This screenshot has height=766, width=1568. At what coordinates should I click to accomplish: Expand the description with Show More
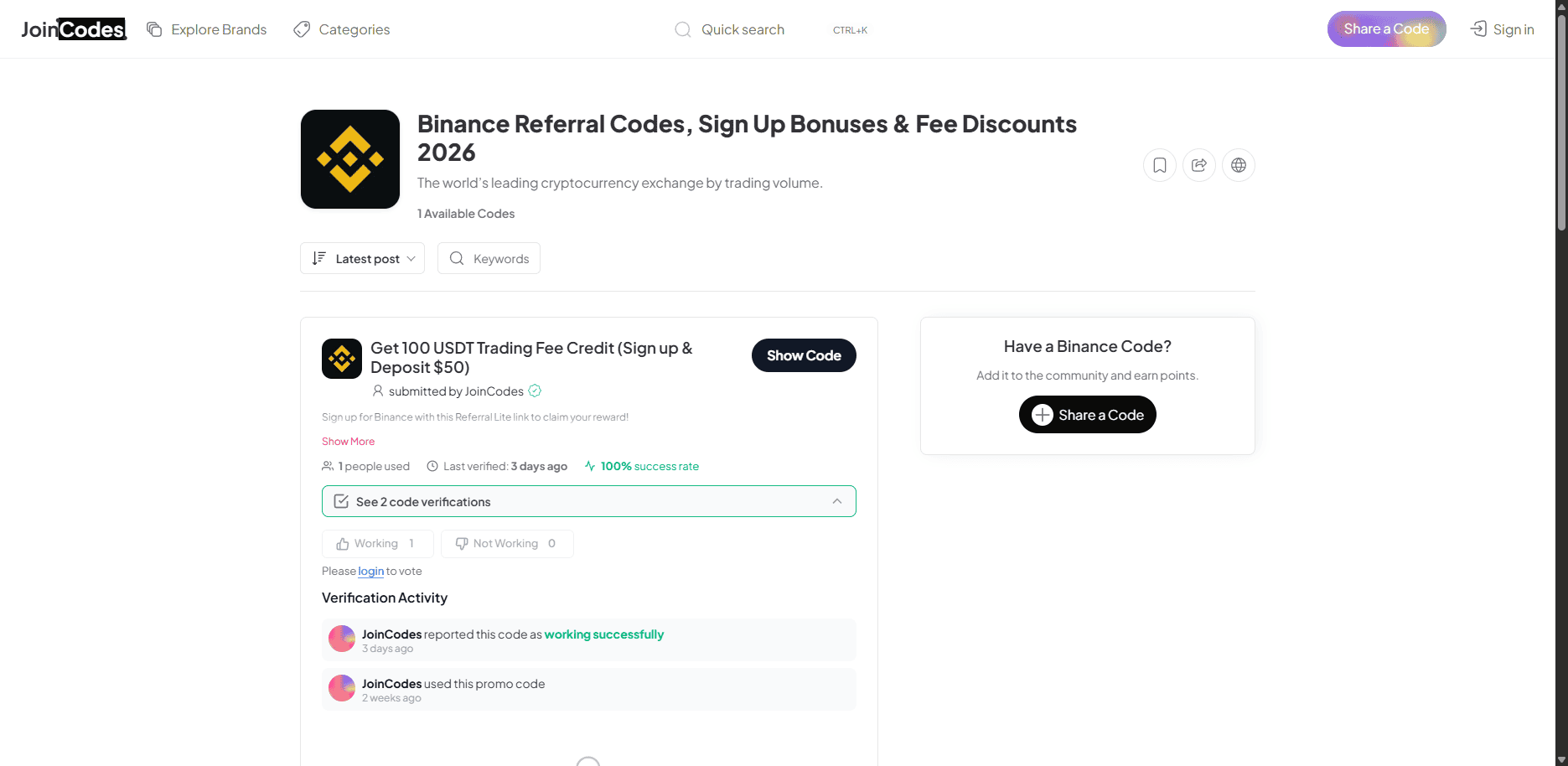(x=348, y=442)
